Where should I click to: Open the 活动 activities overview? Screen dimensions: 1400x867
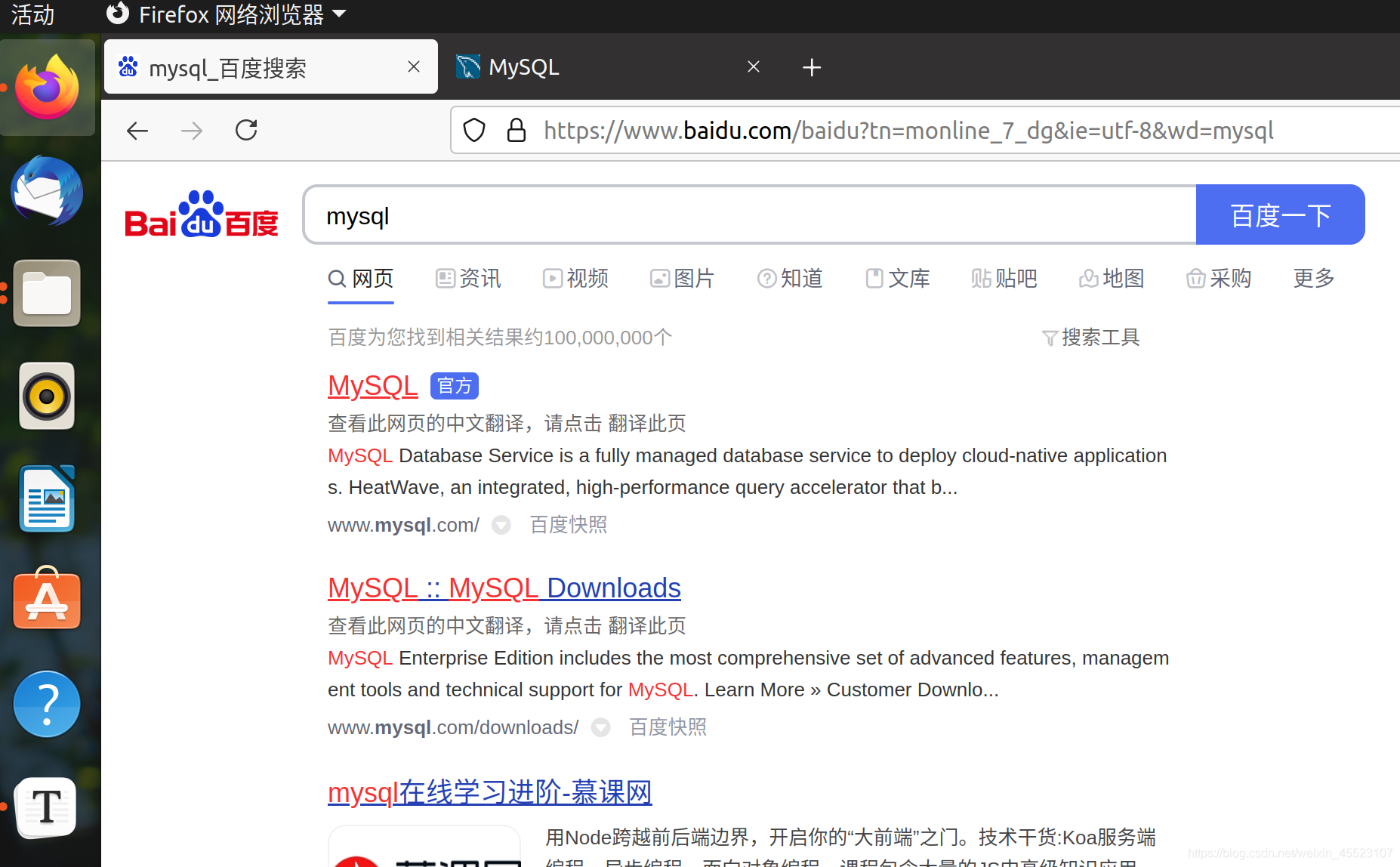pos(33,14)
